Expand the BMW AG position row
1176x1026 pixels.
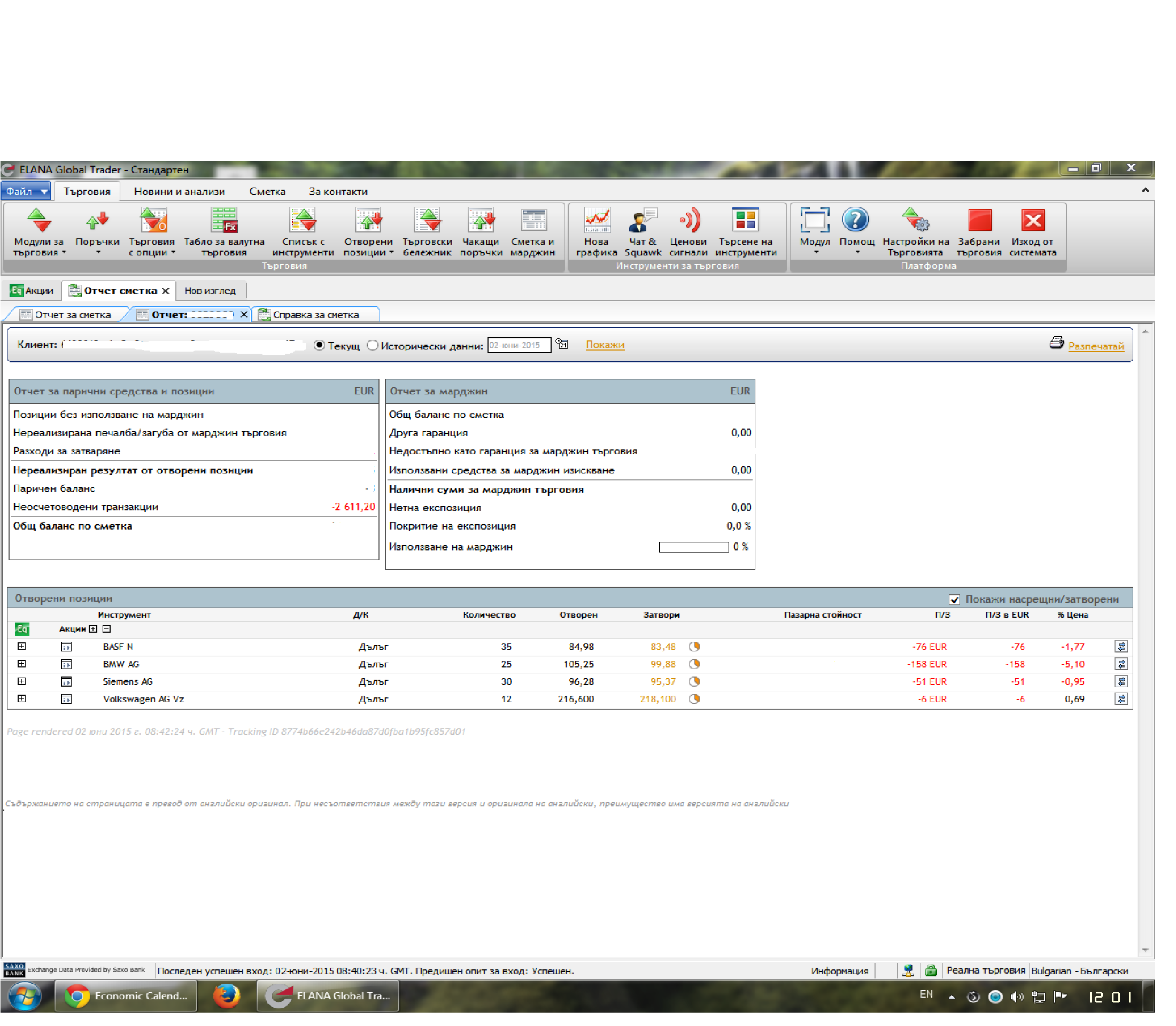(x=22, y=664)
